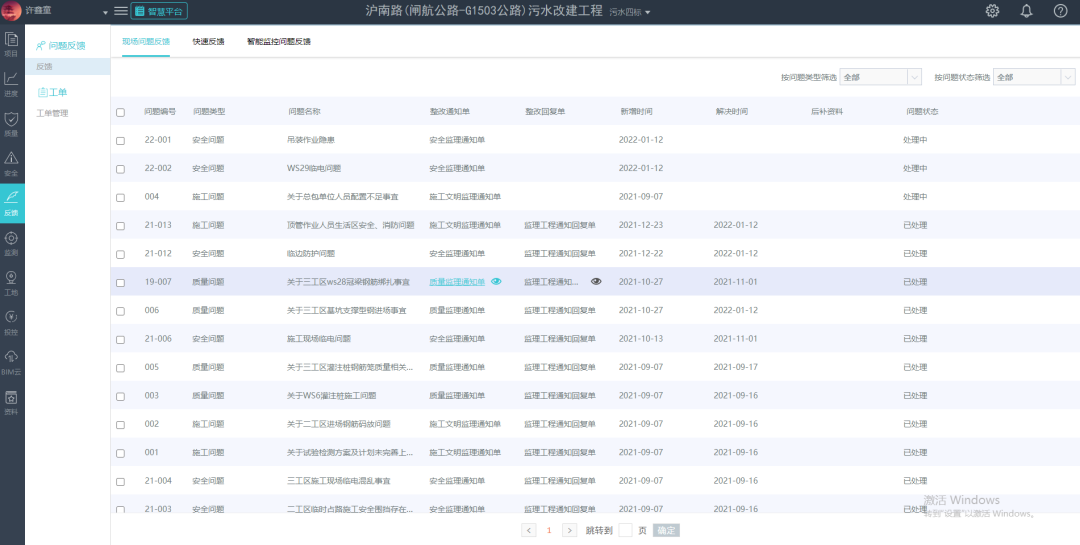Open the 投控 investment control section
1080x545 pixels.
click(x=12, y=322)
